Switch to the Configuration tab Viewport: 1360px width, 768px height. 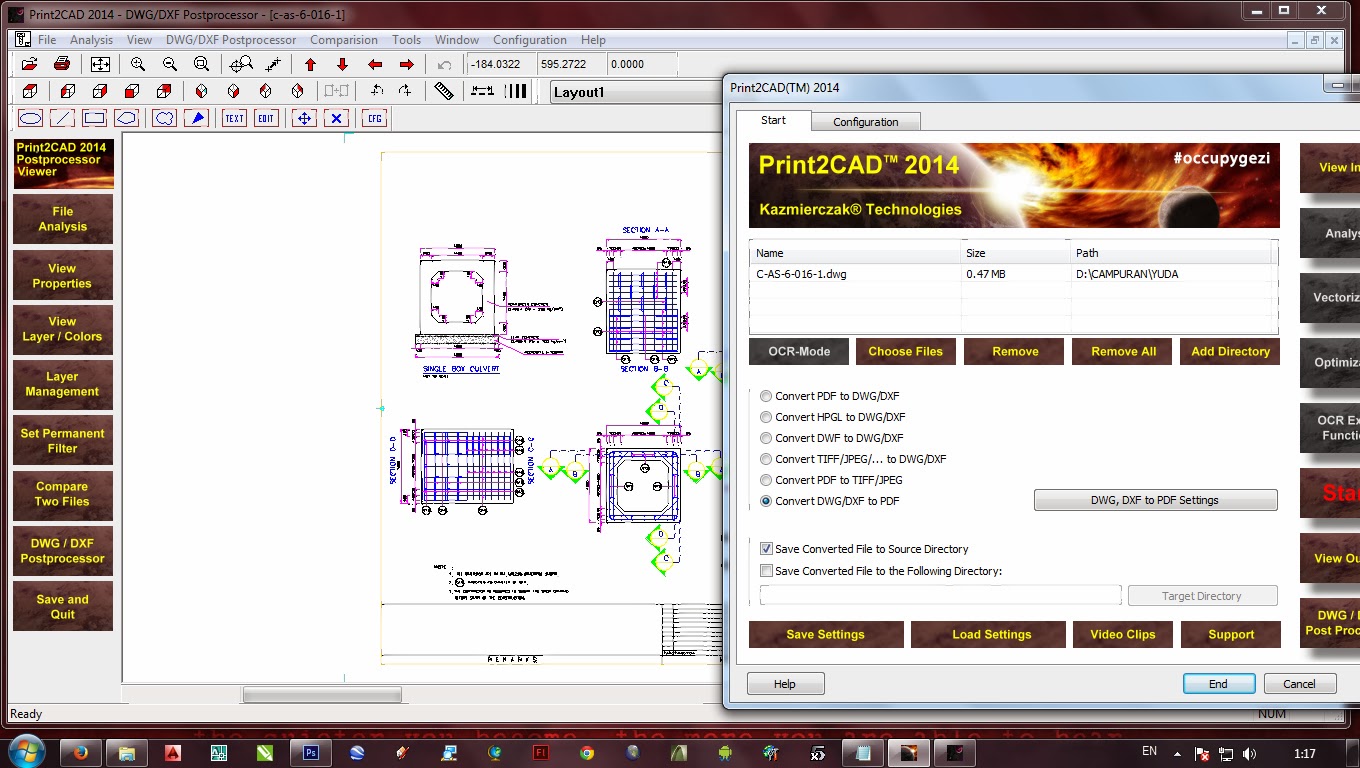point(865,122)
